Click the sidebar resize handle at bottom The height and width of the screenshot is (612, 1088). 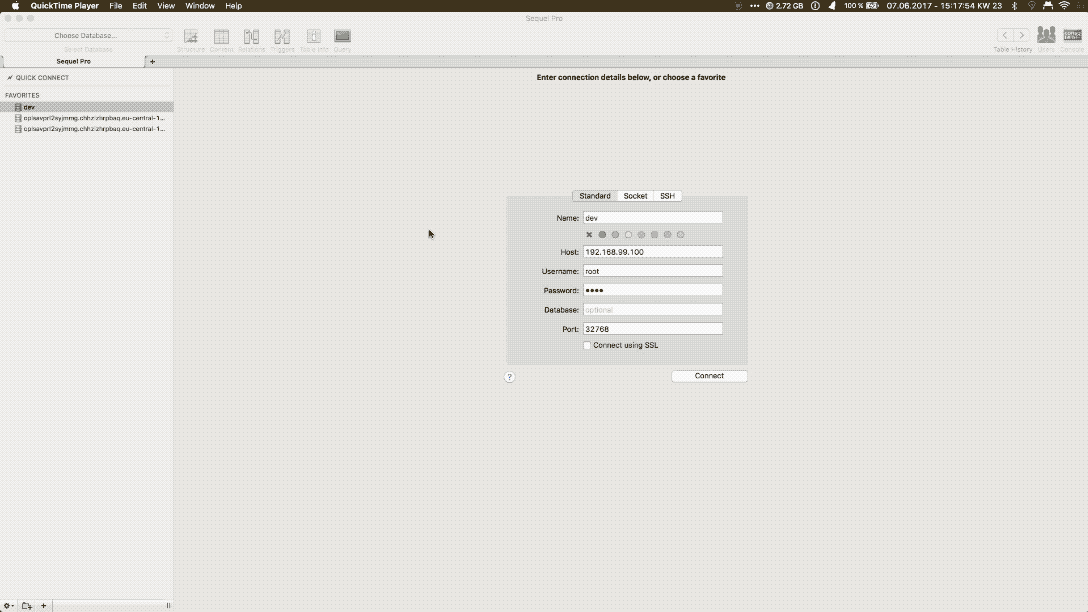(168, 606)
